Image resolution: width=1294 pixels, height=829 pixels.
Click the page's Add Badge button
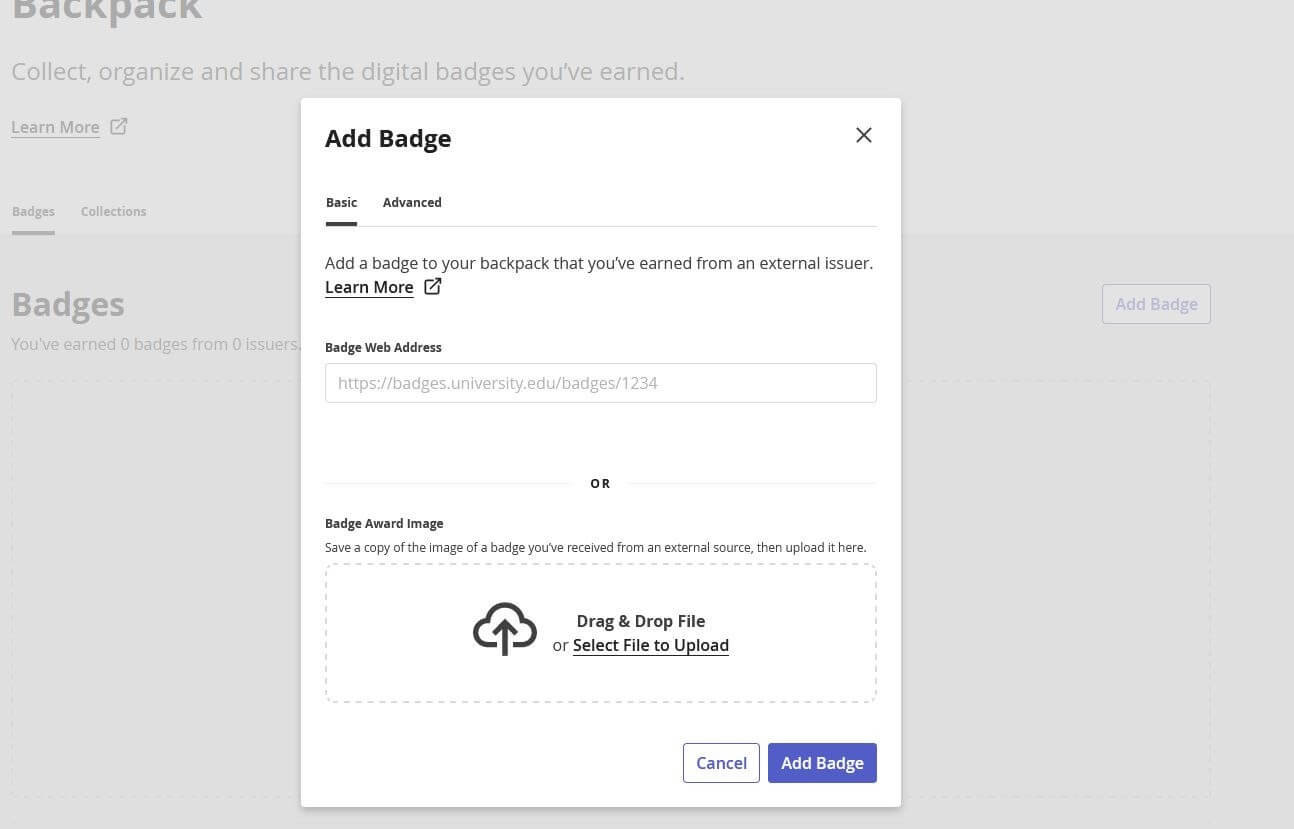coord(1156,304)
